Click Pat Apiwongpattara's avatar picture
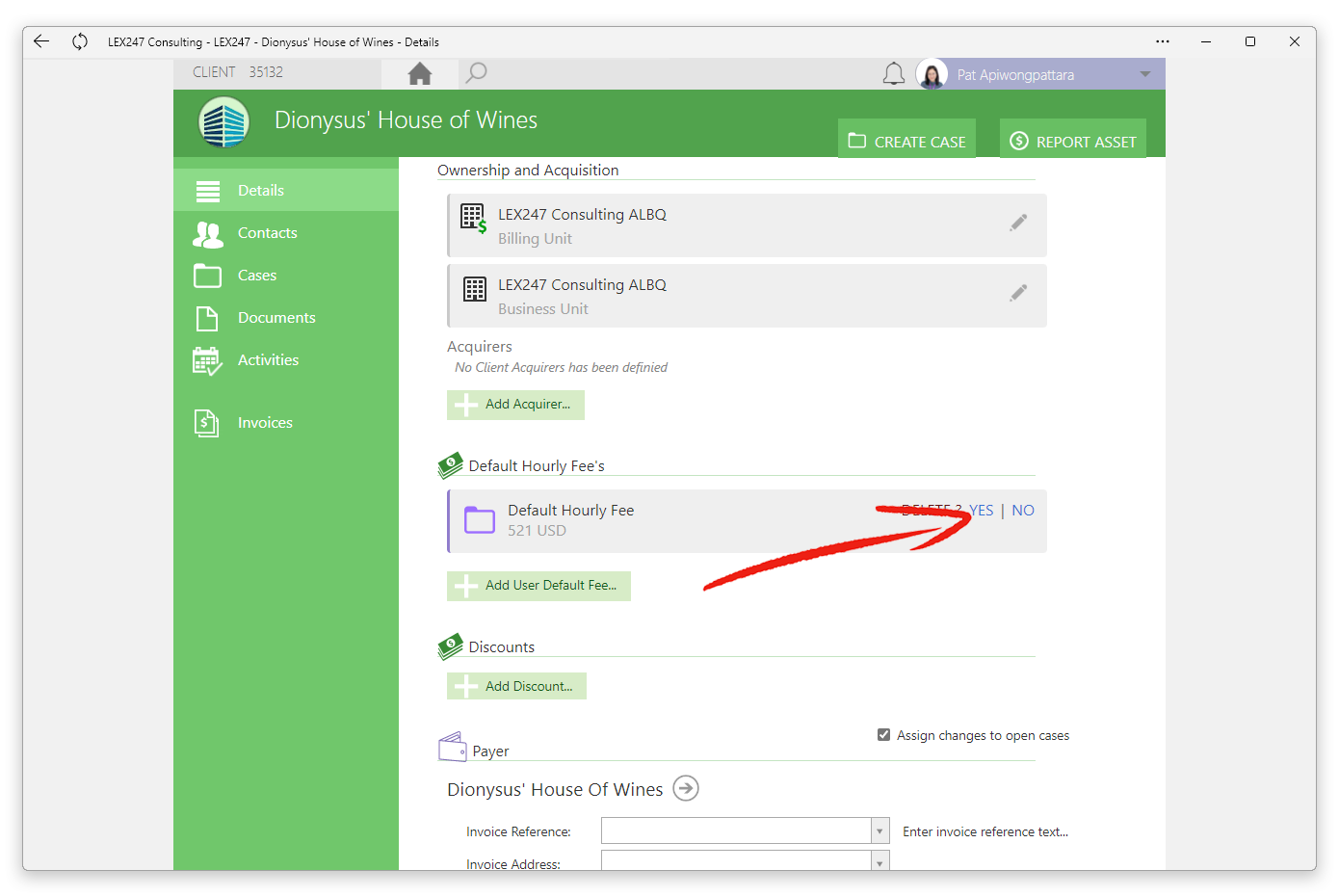This screenshot has height=896, width=1339. click(x=932, y=74)
